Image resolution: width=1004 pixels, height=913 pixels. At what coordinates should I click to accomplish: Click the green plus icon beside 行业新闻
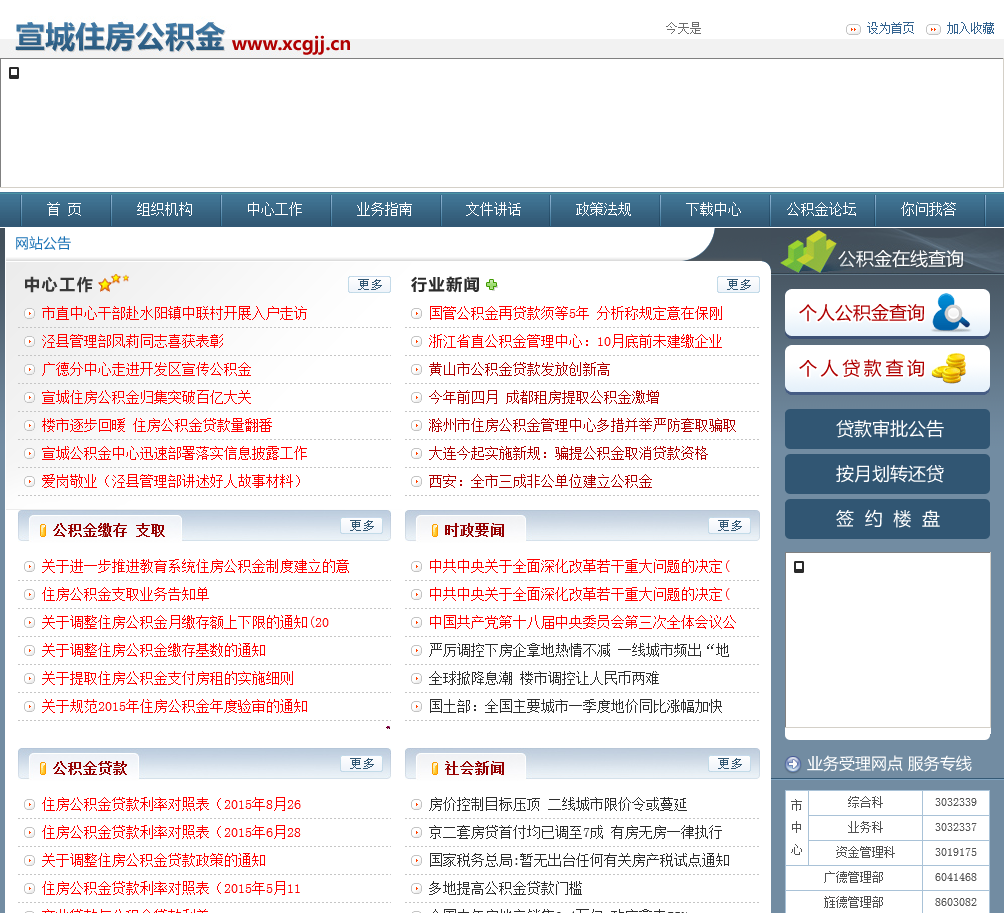[x=491, y=285]
